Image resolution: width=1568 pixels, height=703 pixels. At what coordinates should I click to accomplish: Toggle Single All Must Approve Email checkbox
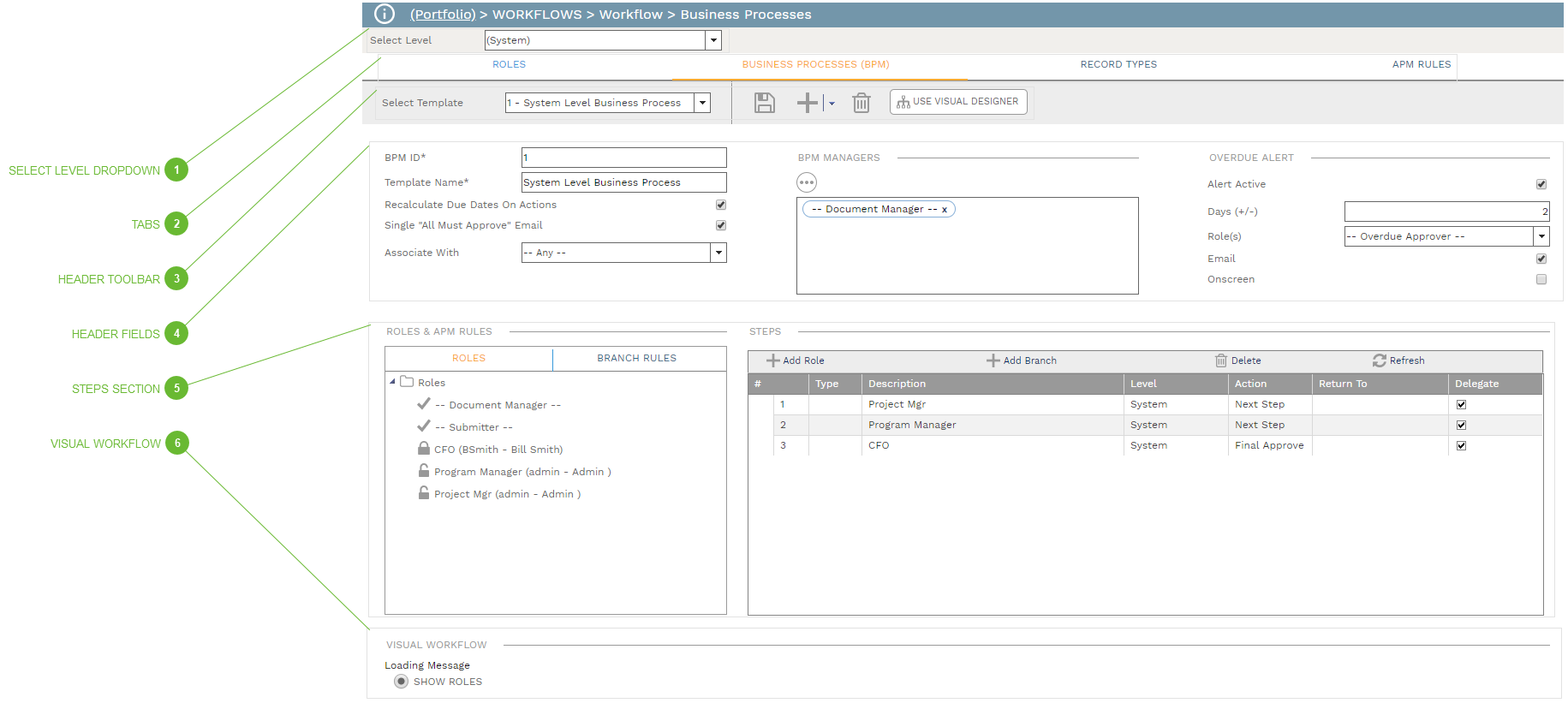coord(721,225)
